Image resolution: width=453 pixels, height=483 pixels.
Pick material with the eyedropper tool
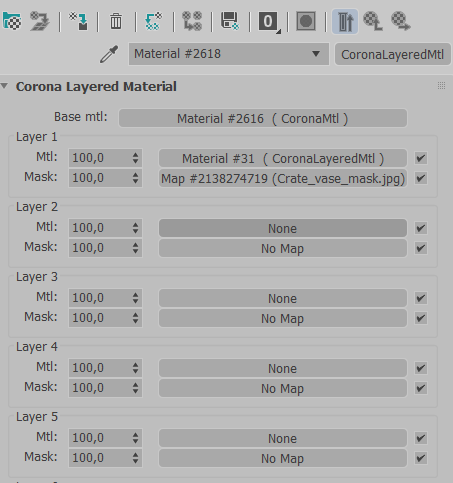(109, 54)
